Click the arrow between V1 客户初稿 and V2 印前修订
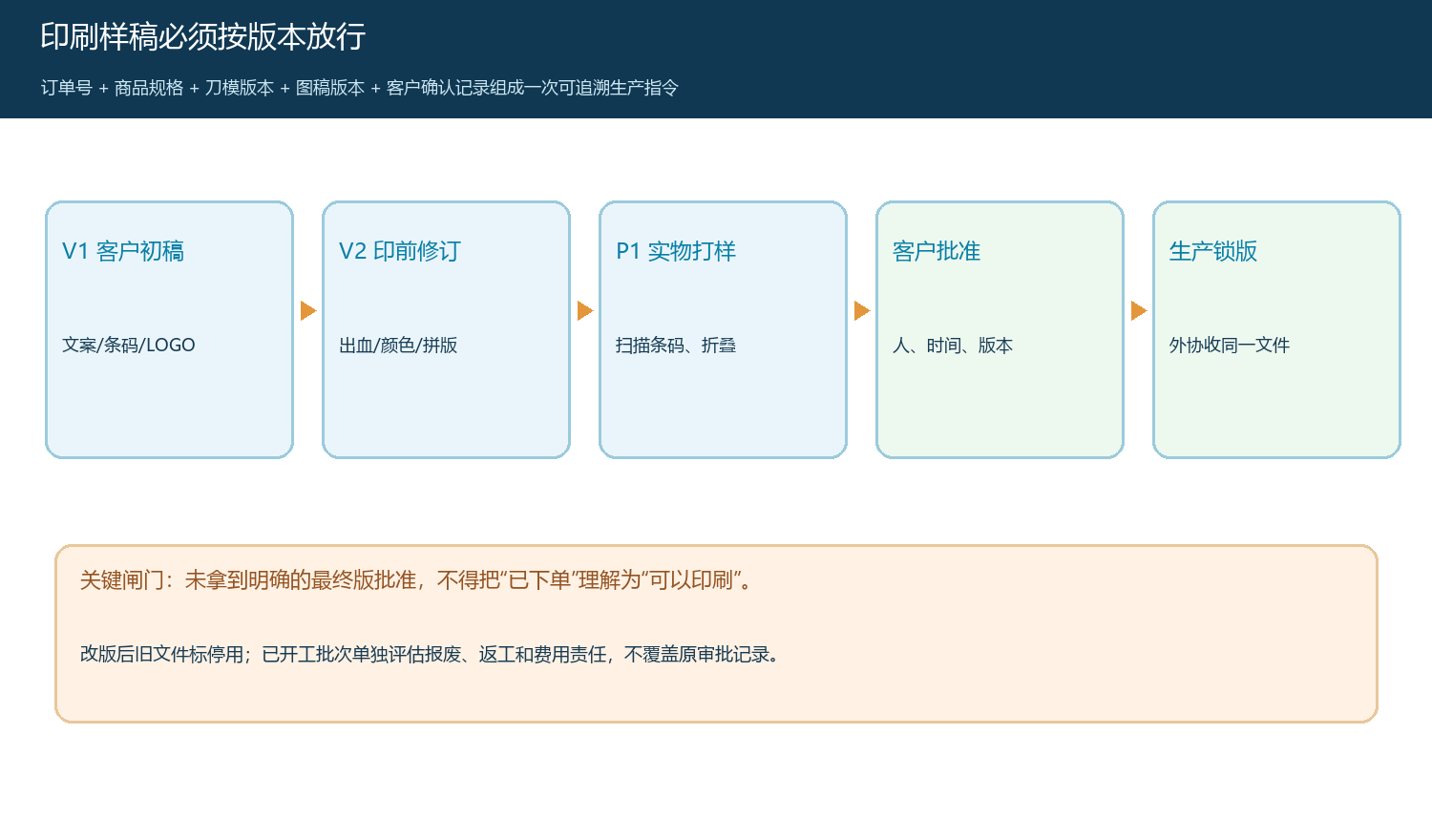Image resolution: width=1432 pixels, height=840 pixels. (x=308, y=310)
